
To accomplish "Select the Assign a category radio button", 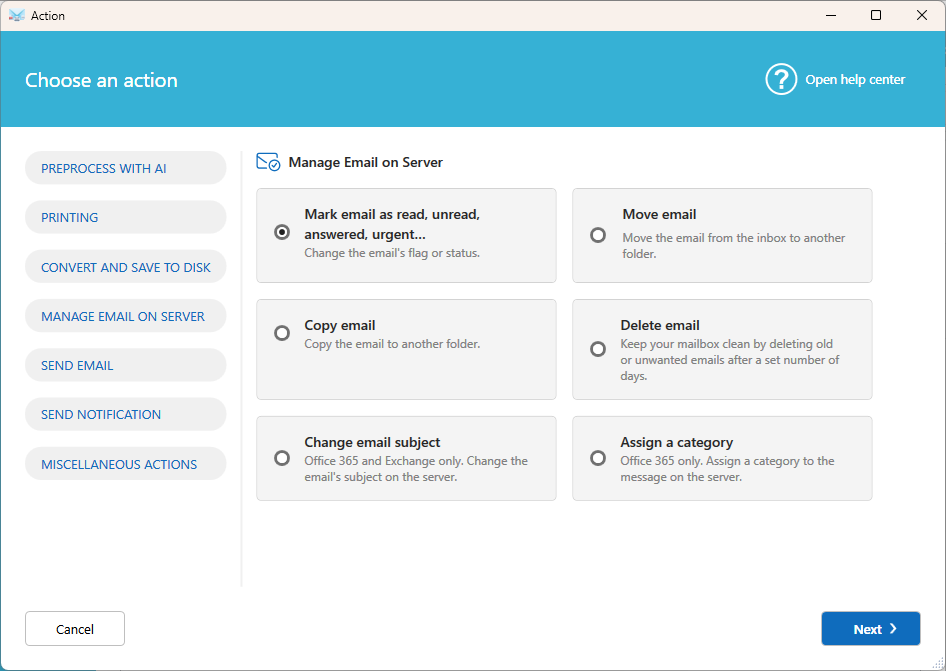I will tap(598, 458).
